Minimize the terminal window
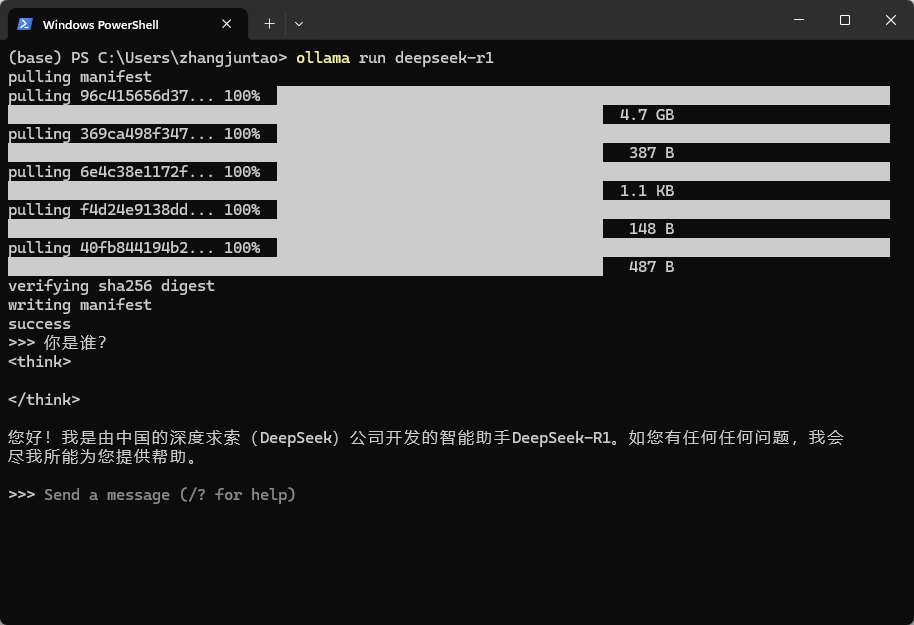The height and width of the screenshot is (625, 914). 799,20
